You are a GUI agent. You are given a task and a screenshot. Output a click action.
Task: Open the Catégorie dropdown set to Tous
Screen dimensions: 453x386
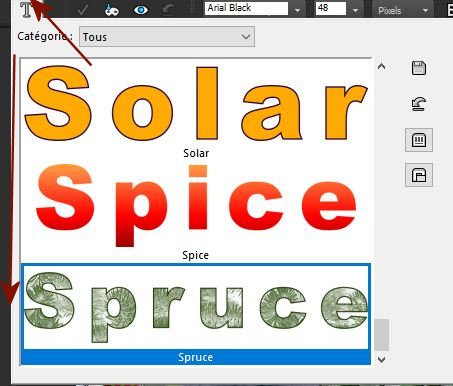167,37
